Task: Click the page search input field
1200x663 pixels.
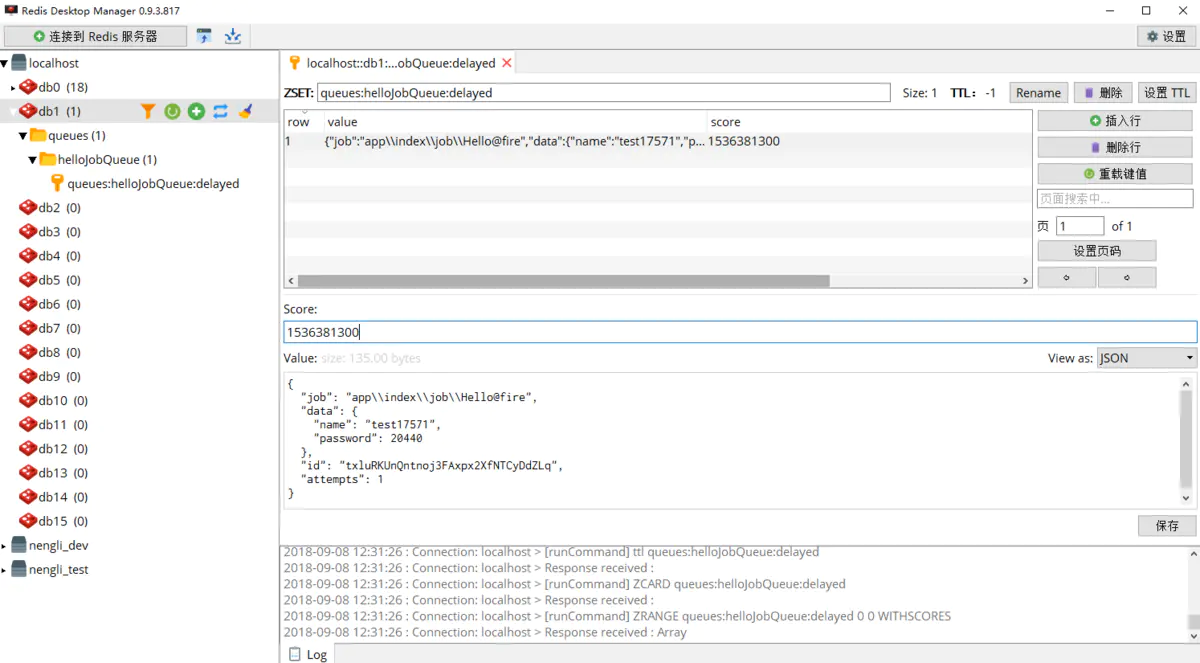Action: (x=1115, y=199)
